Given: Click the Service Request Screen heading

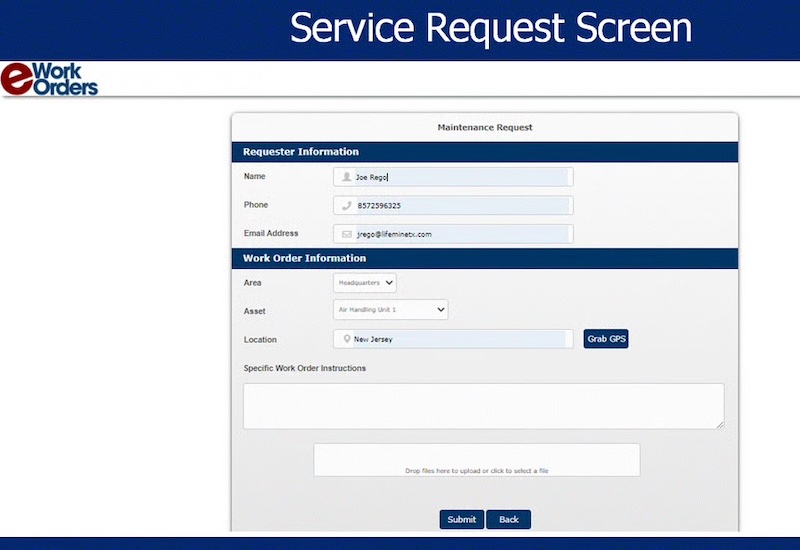Looking at the screenshot, I should pos(491,28).
